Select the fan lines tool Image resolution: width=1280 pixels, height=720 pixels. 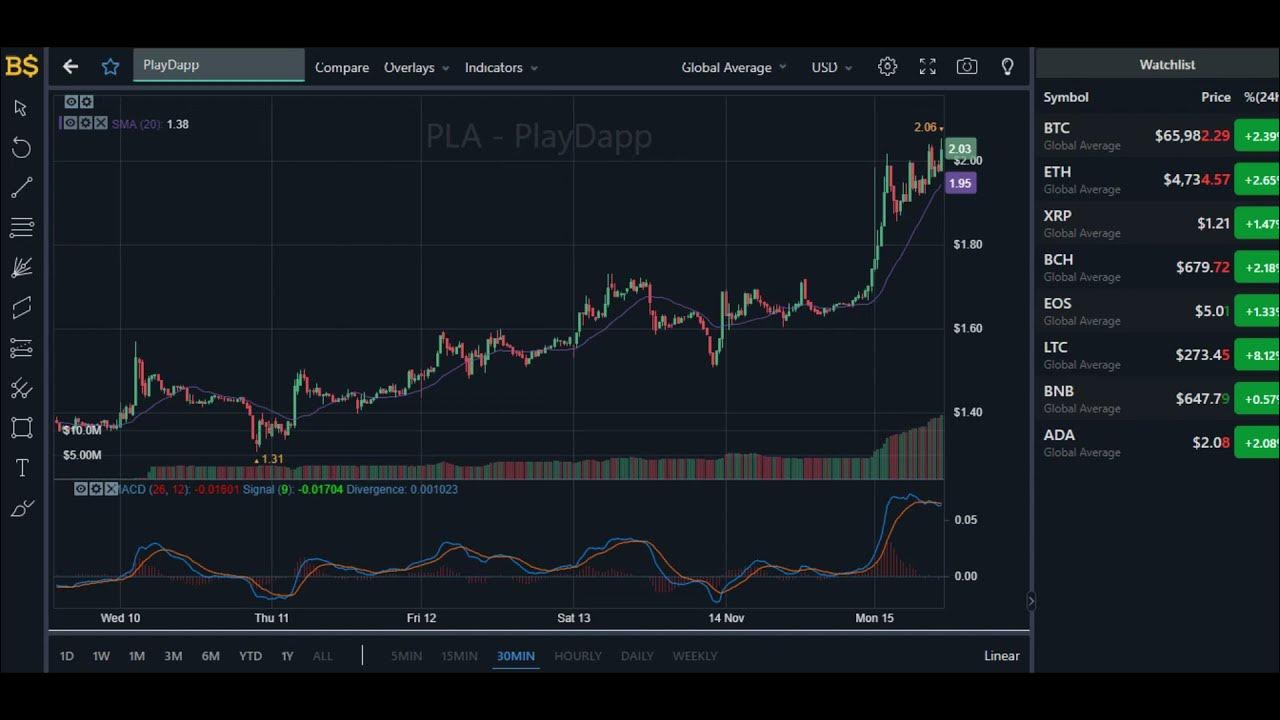coord(21,268)
